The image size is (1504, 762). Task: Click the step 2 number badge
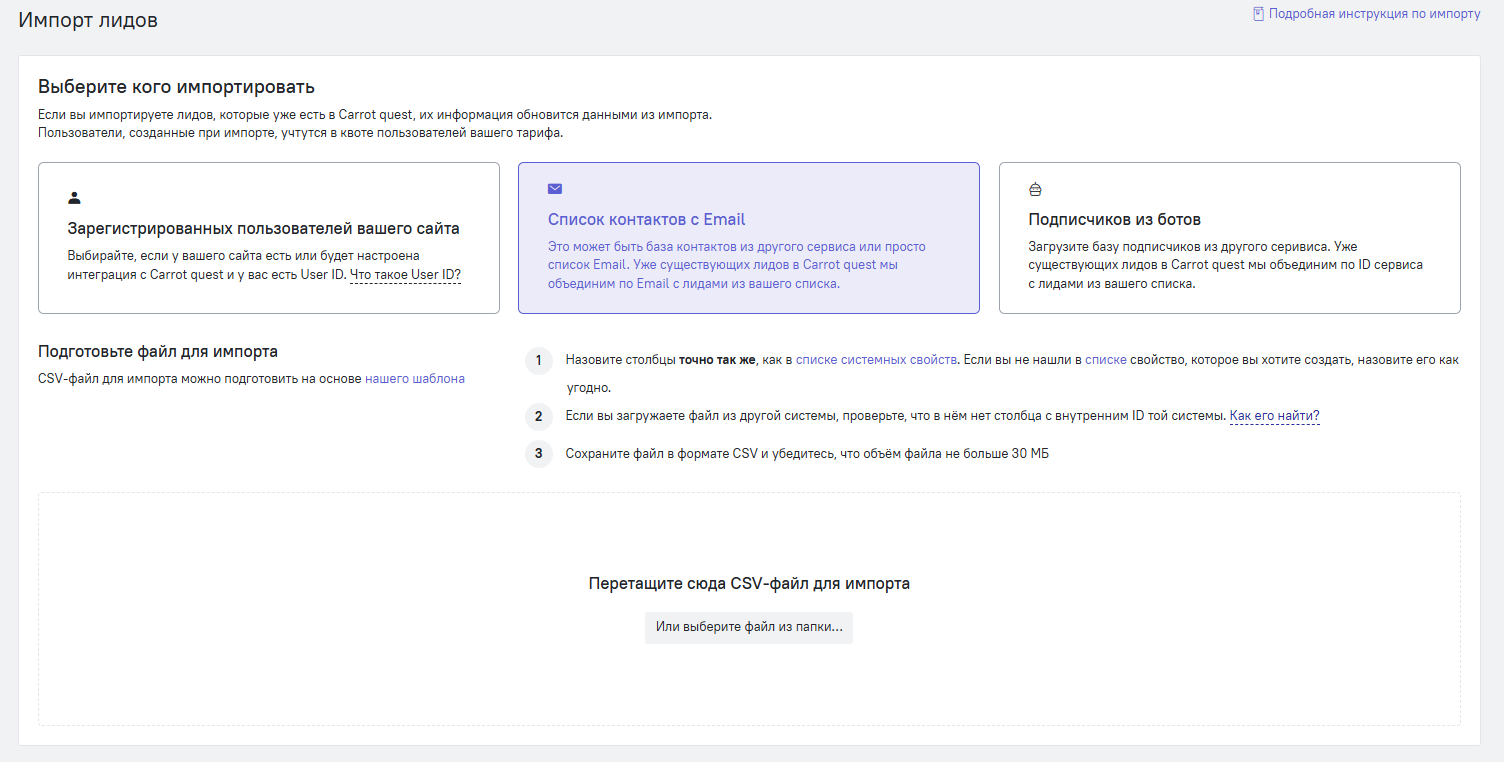[x=538, y=417]
